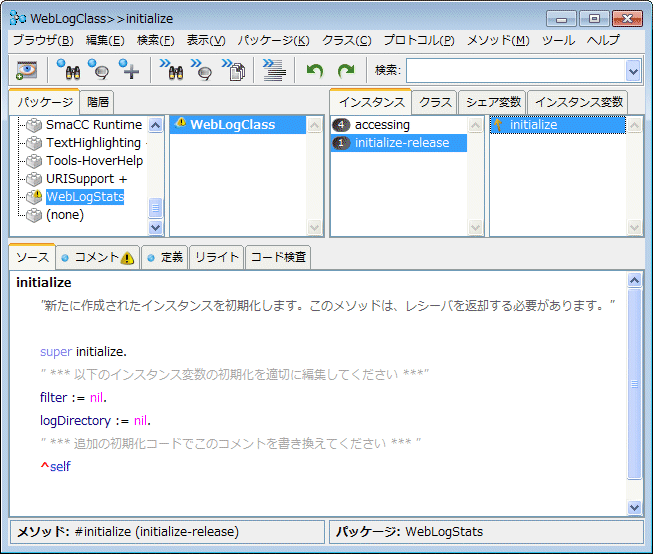Screen dimensions: 653x554
Task: Select the accessing protocol
Action: pyautogui.click(x=382, y=125)
